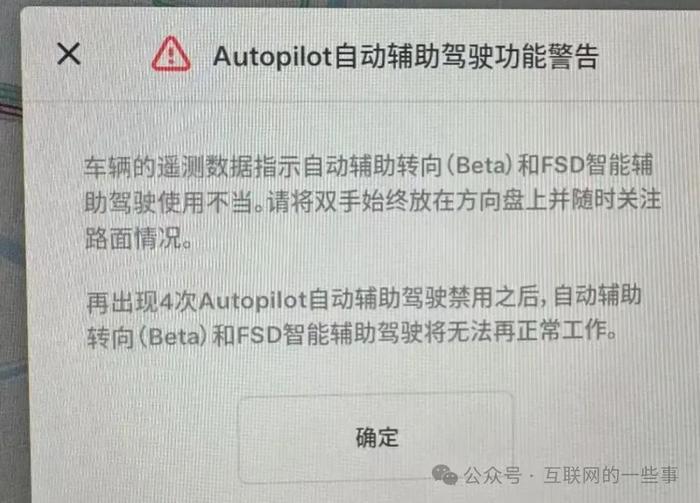Click the divider line below the title

point(362,102)
